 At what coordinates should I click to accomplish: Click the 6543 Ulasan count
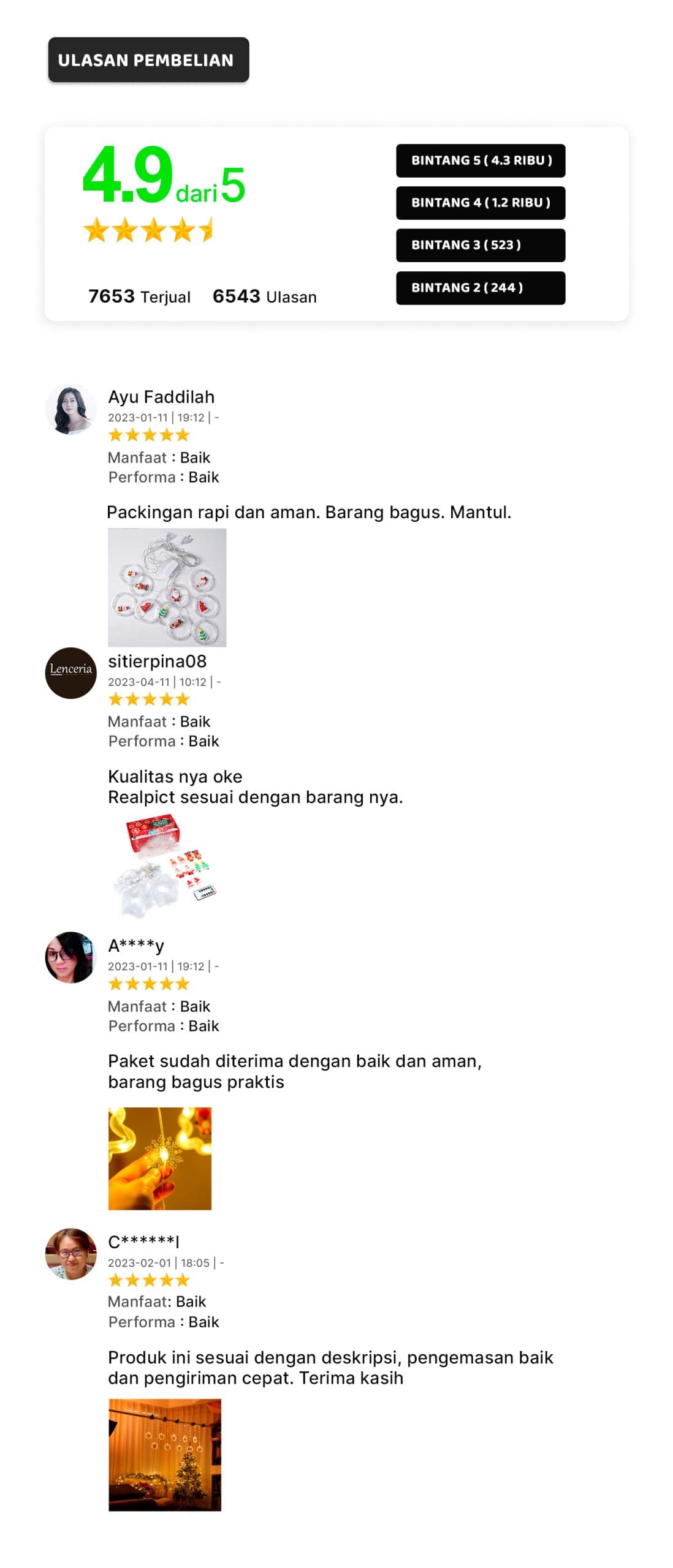click(x=265, y=296)
